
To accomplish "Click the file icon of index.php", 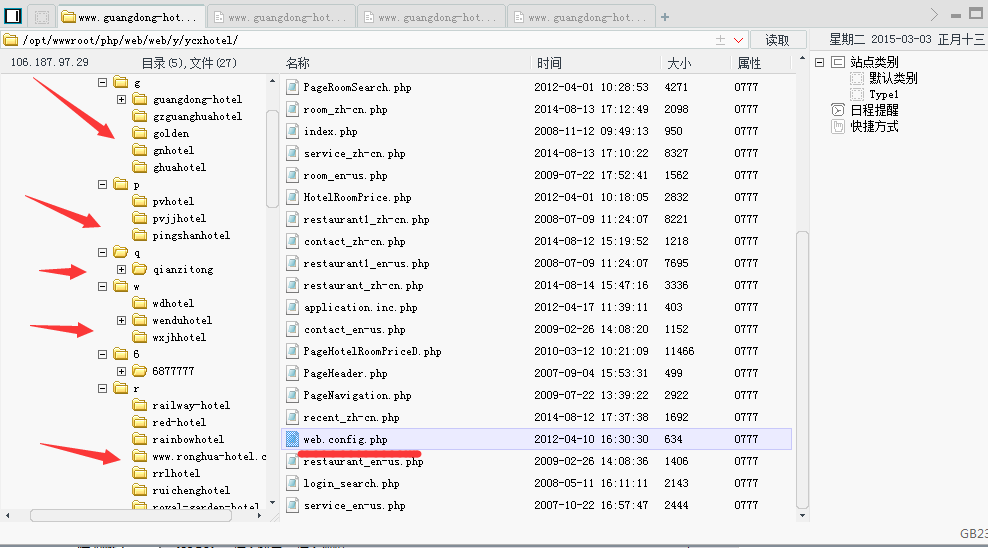I will [x=292, y=131].
